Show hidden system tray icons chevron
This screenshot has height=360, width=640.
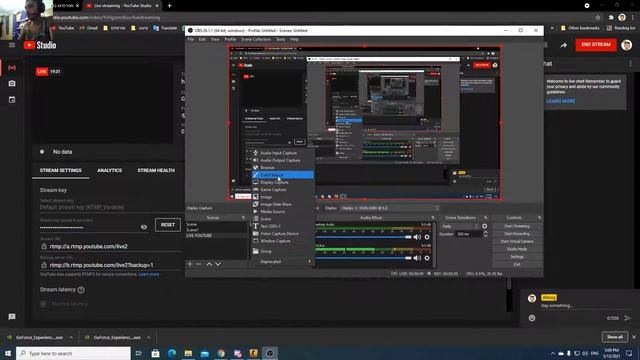pyautogui.click(x=553, y=353)
